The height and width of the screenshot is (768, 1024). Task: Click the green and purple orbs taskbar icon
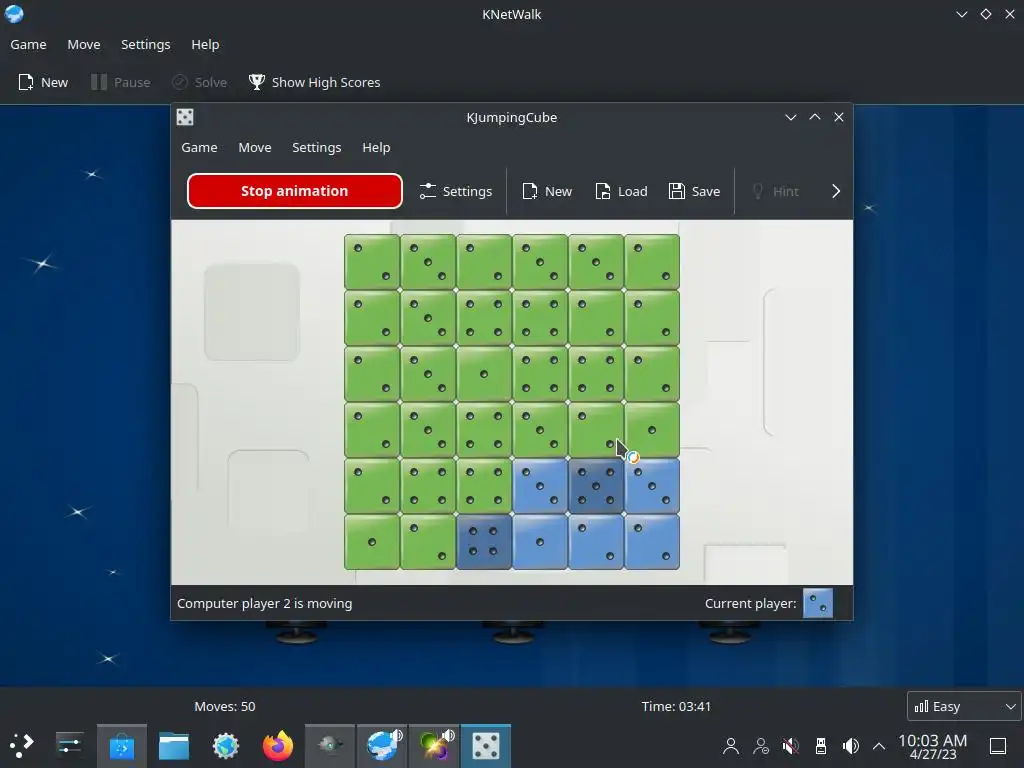tap(434, 745)
